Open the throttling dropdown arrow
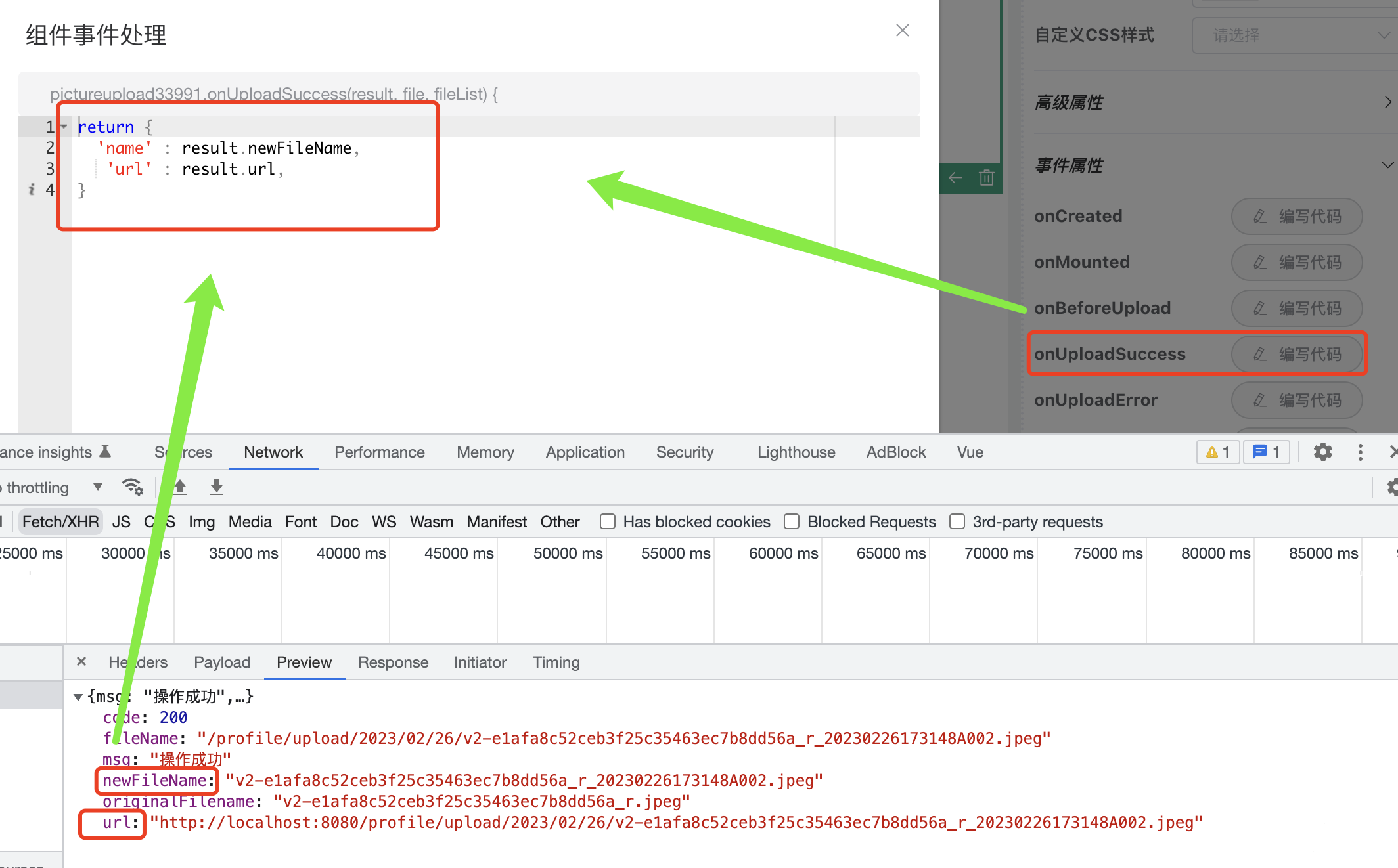The height and width of the screenshot is (868, 1398). pyautogui.click(x=98, y=487)
